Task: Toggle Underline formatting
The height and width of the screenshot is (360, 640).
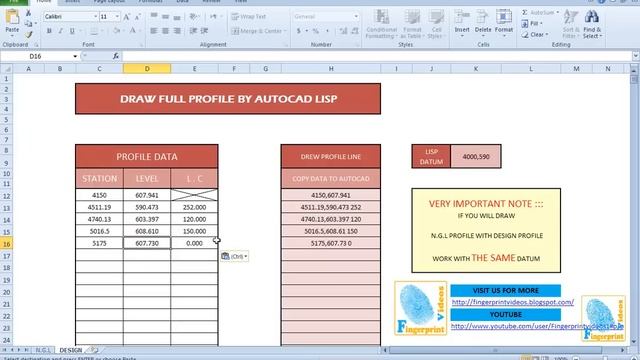Action: (x=72, y=31)
